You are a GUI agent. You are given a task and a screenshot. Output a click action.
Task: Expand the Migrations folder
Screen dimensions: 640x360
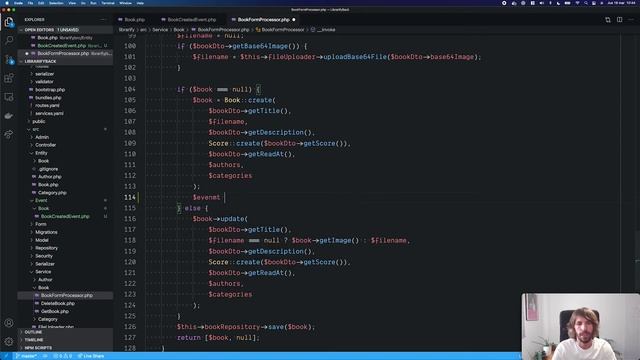(46, 232)
